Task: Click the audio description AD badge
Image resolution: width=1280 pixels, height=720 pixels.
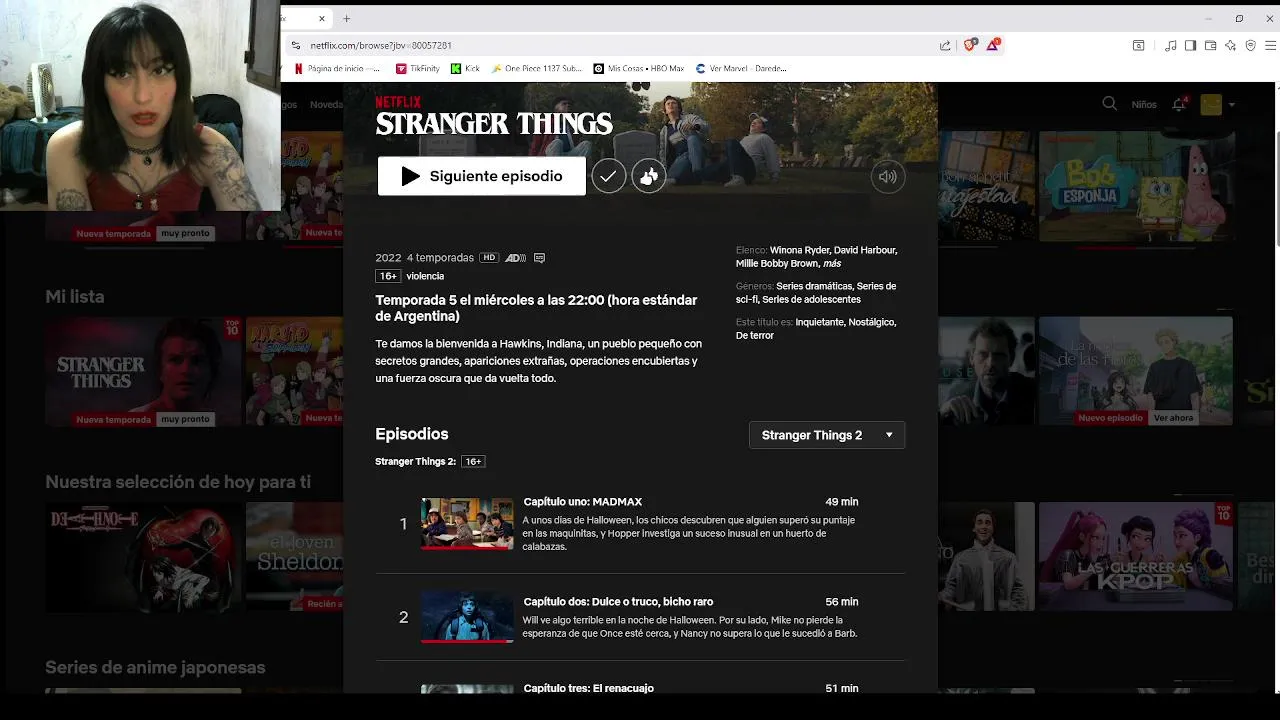Action: (x=515, y=258)
